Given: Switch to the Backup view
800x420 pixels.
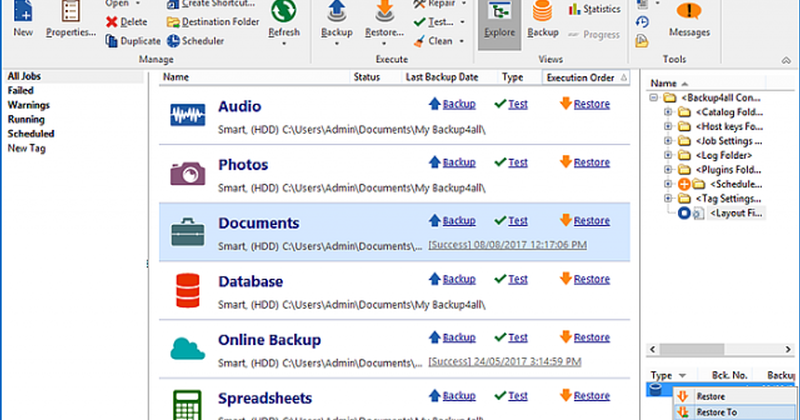Looking at the screenshot, I should tap(542, 20).
